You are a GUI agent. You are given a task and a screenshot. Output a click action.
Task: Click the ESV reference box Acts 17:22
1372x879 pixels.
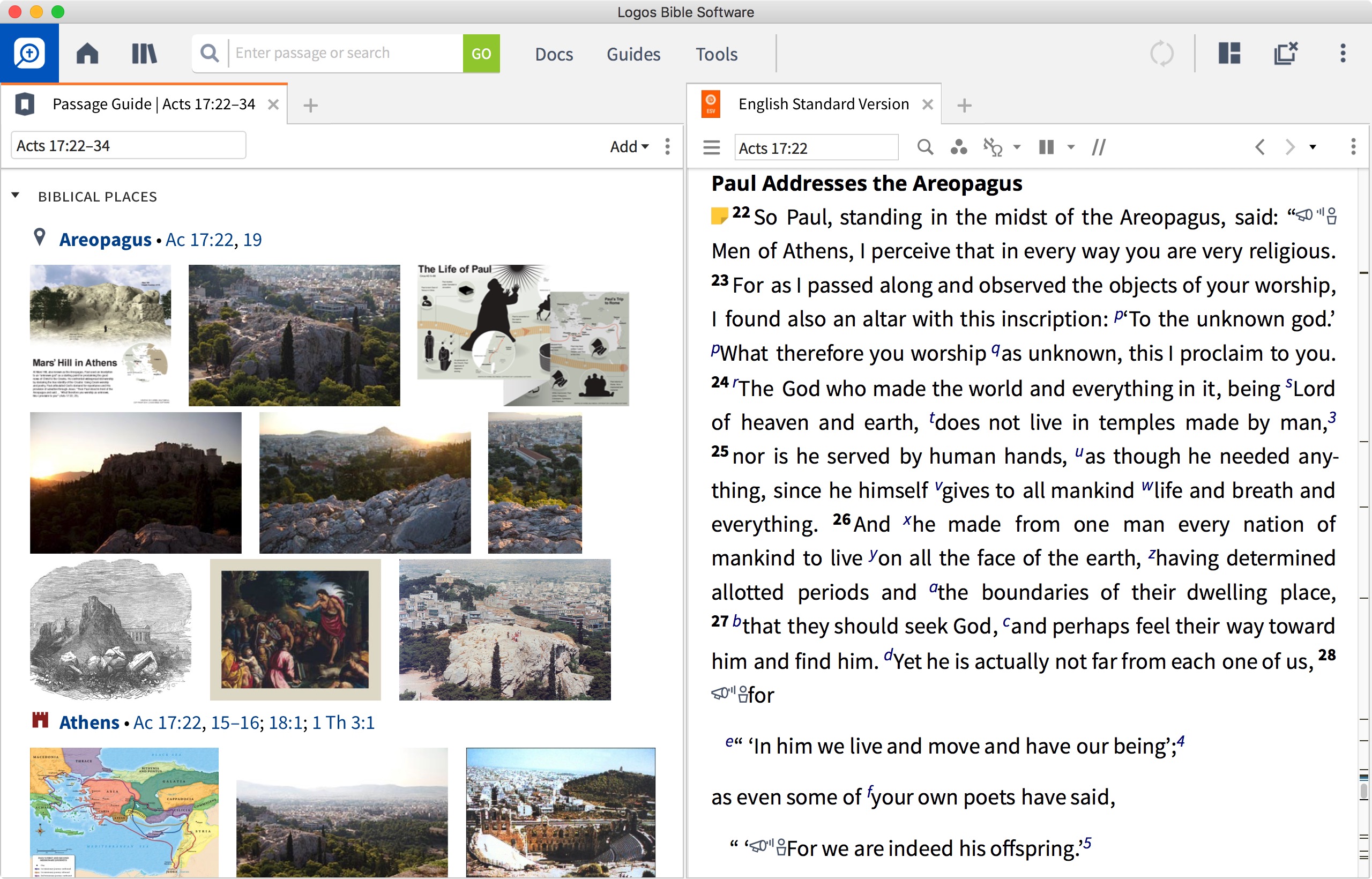(816, 148)
